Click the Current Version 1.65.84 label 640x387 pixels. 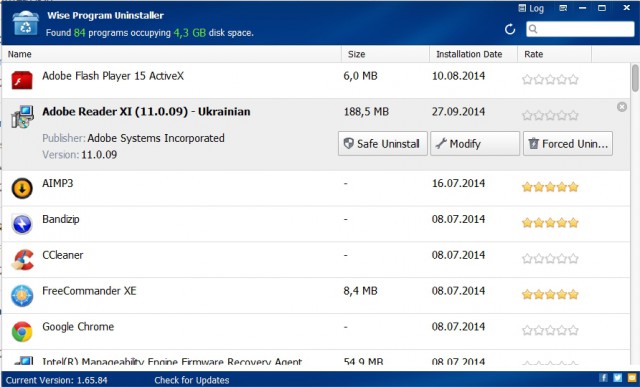click(57, 380)
